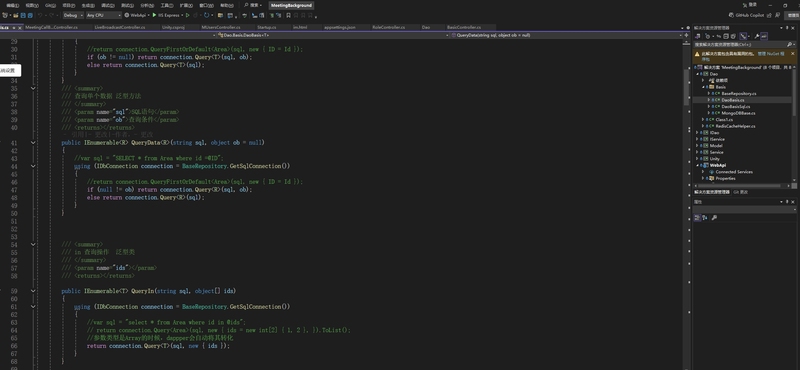Click the Manage NuGet link in the warning bar
The width and height of the screenshot is (800, 370).
tap(772, 54)
